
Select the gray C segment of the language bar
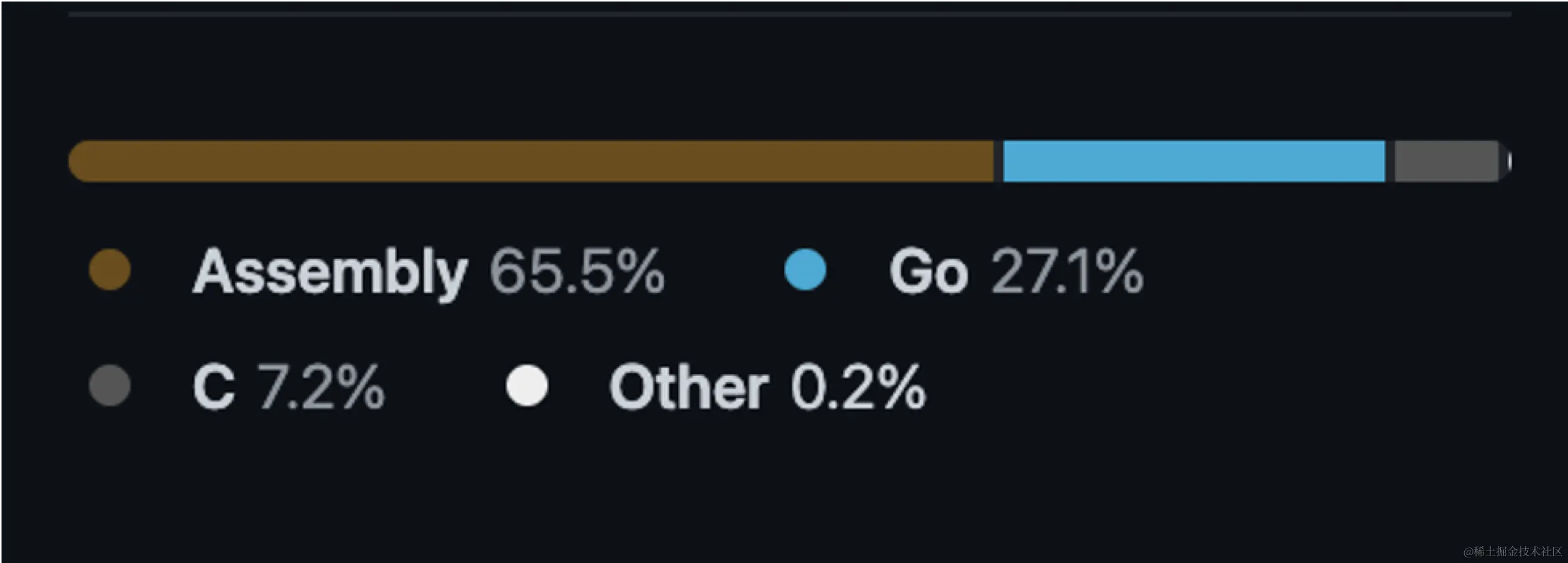(x=1447, y=162)
